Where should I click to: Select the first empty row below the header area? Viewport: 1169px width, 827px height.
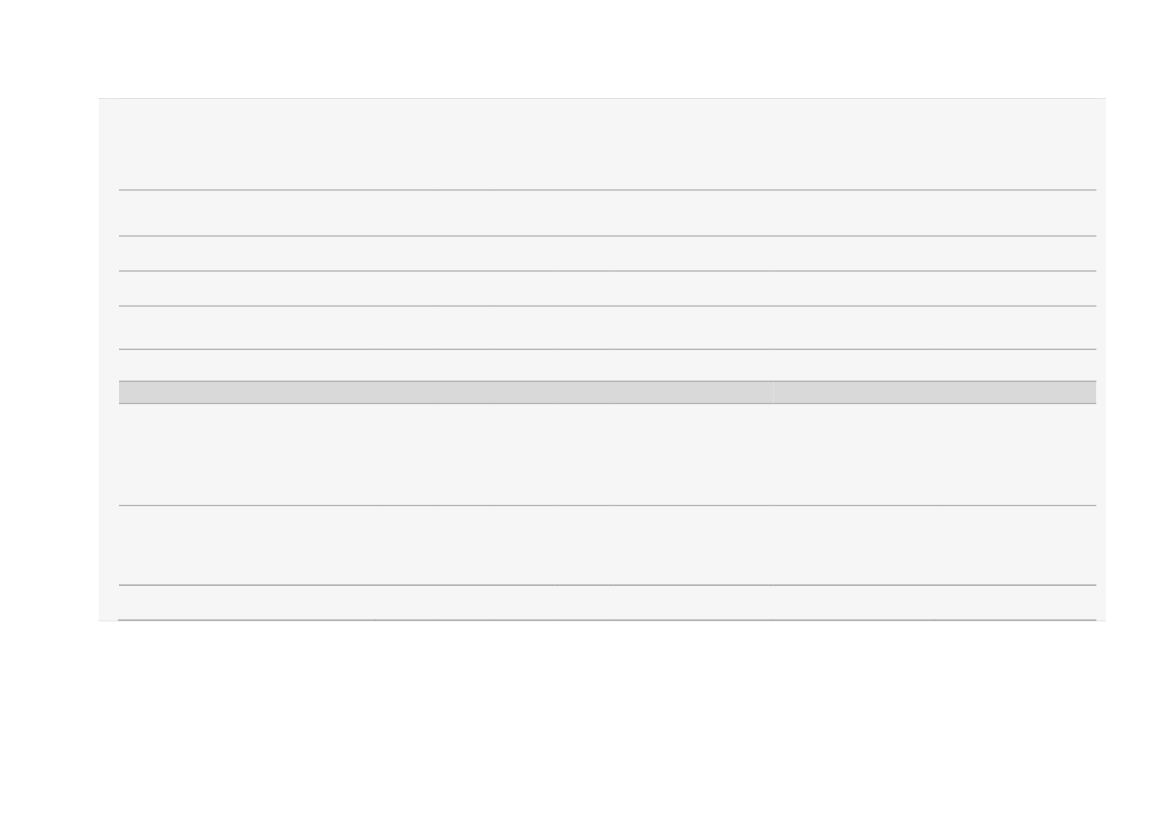607,213
